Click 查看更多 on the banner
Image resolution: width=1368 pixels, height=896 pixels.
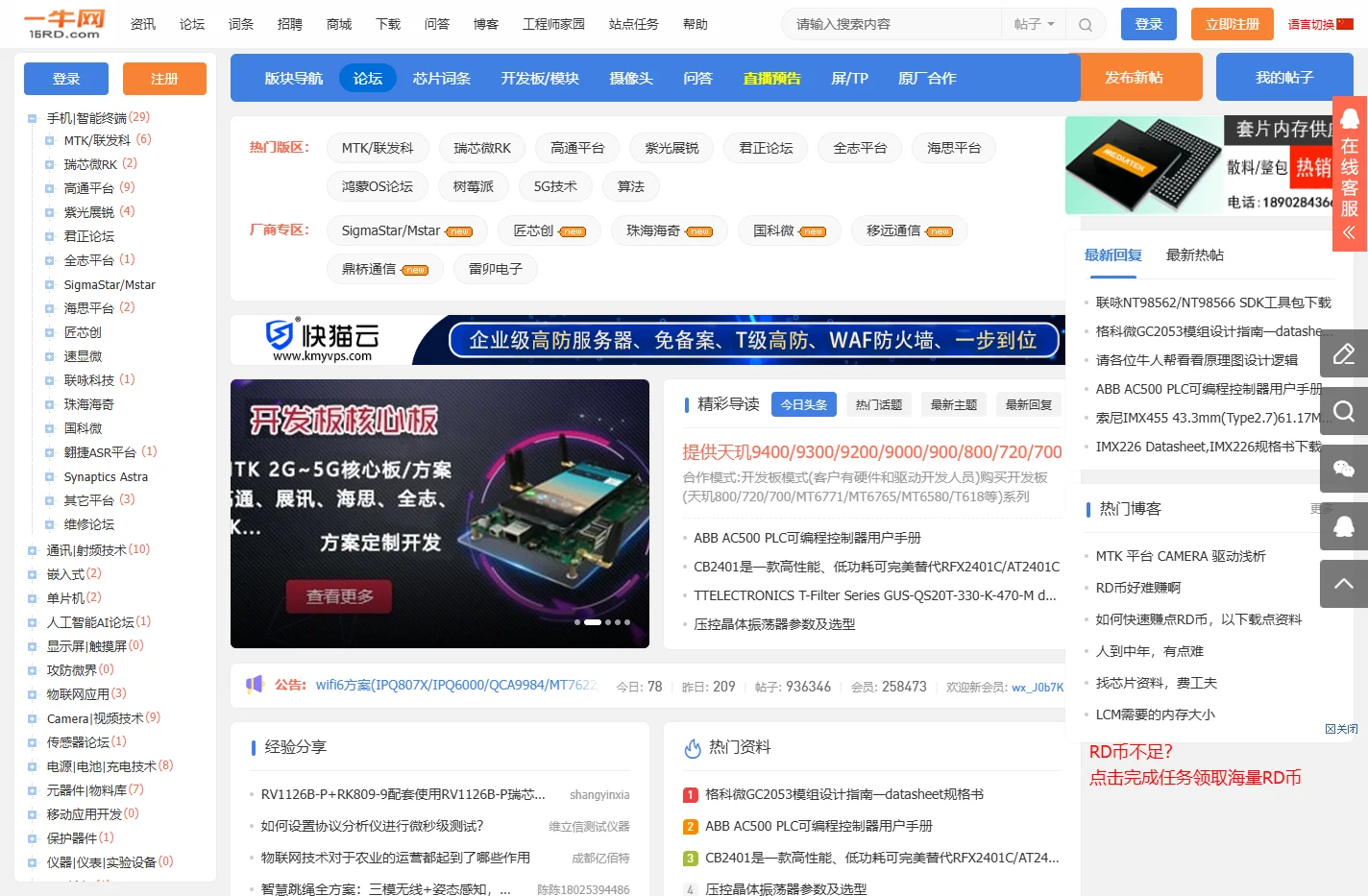[x=340, y=596]
